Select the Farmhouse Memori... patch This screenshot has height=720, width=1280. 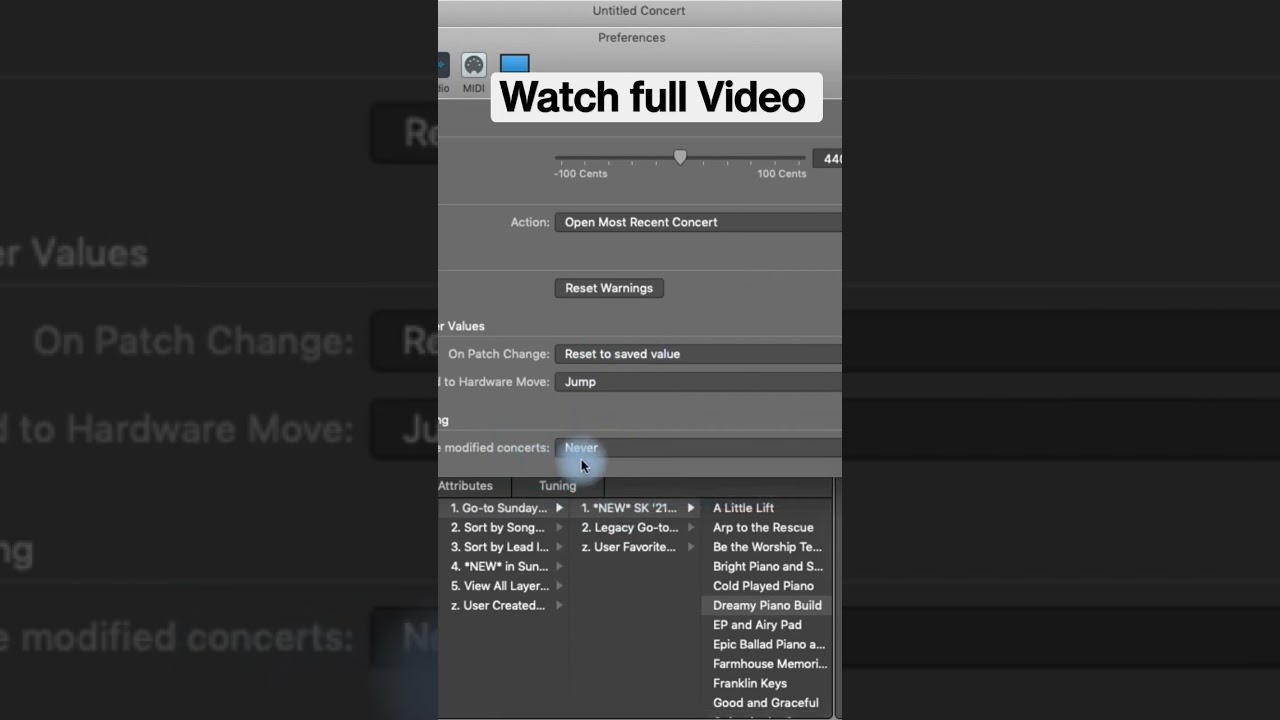769,664
